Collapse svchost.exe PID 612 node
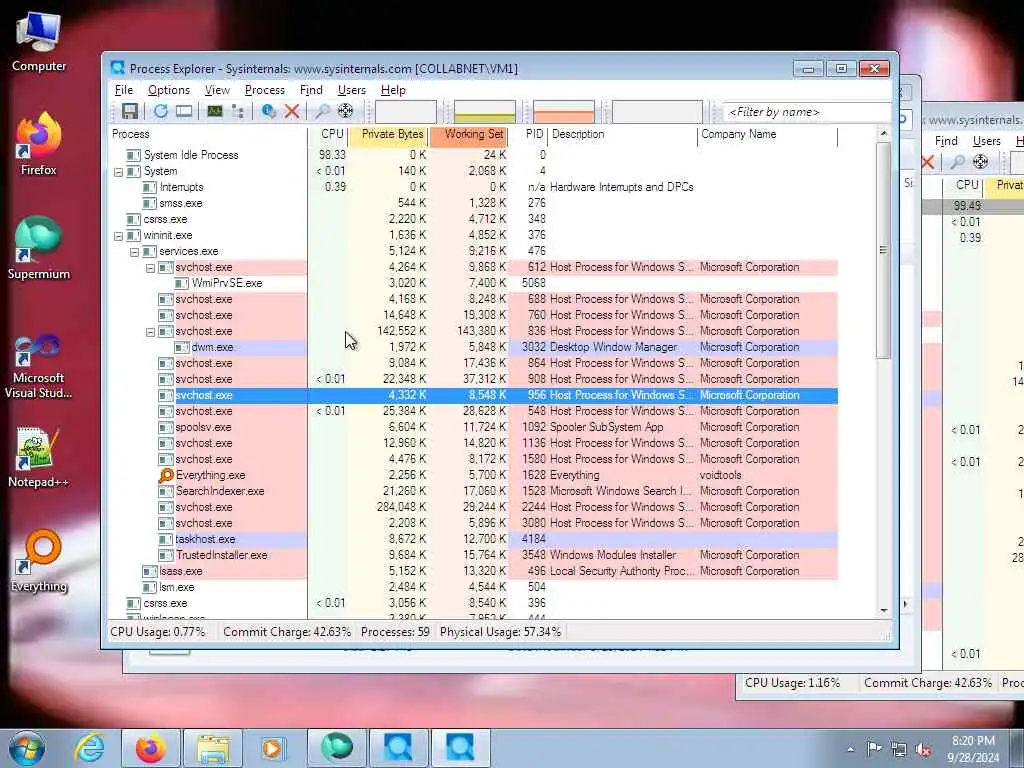 click(150, 268)
